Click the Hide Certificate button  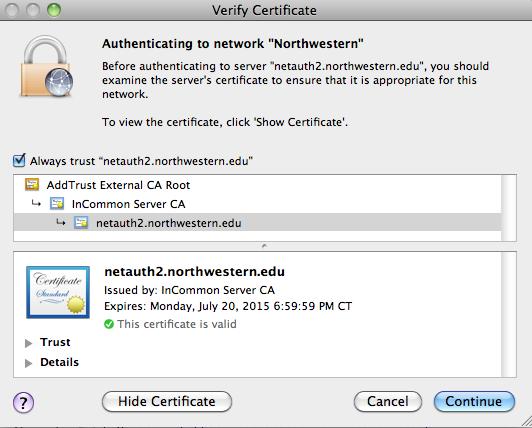[167, 402]
